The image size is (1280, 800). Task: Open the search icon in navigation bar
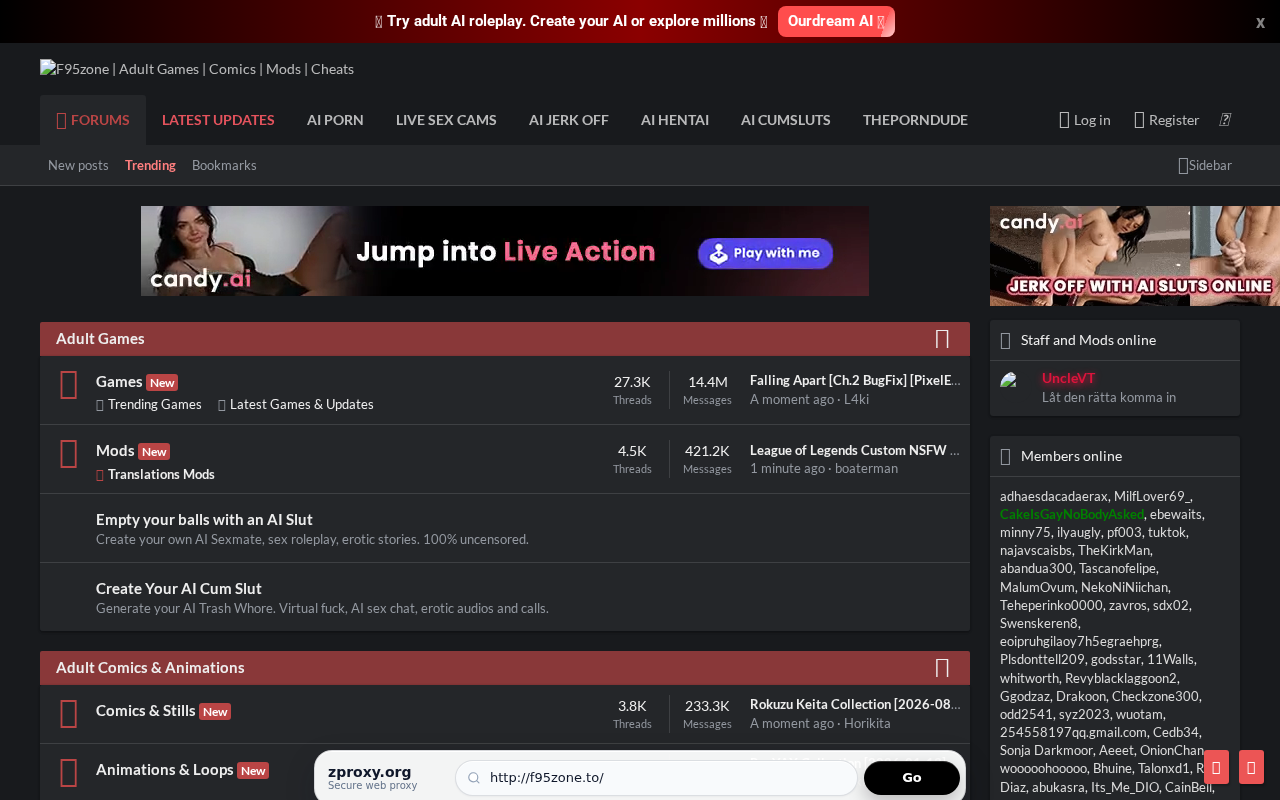coord(1225,120)
